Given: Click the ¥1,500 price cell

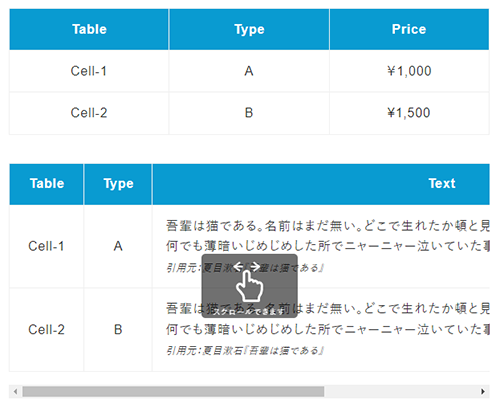Looking at the screenshot, I should (409, 113).
